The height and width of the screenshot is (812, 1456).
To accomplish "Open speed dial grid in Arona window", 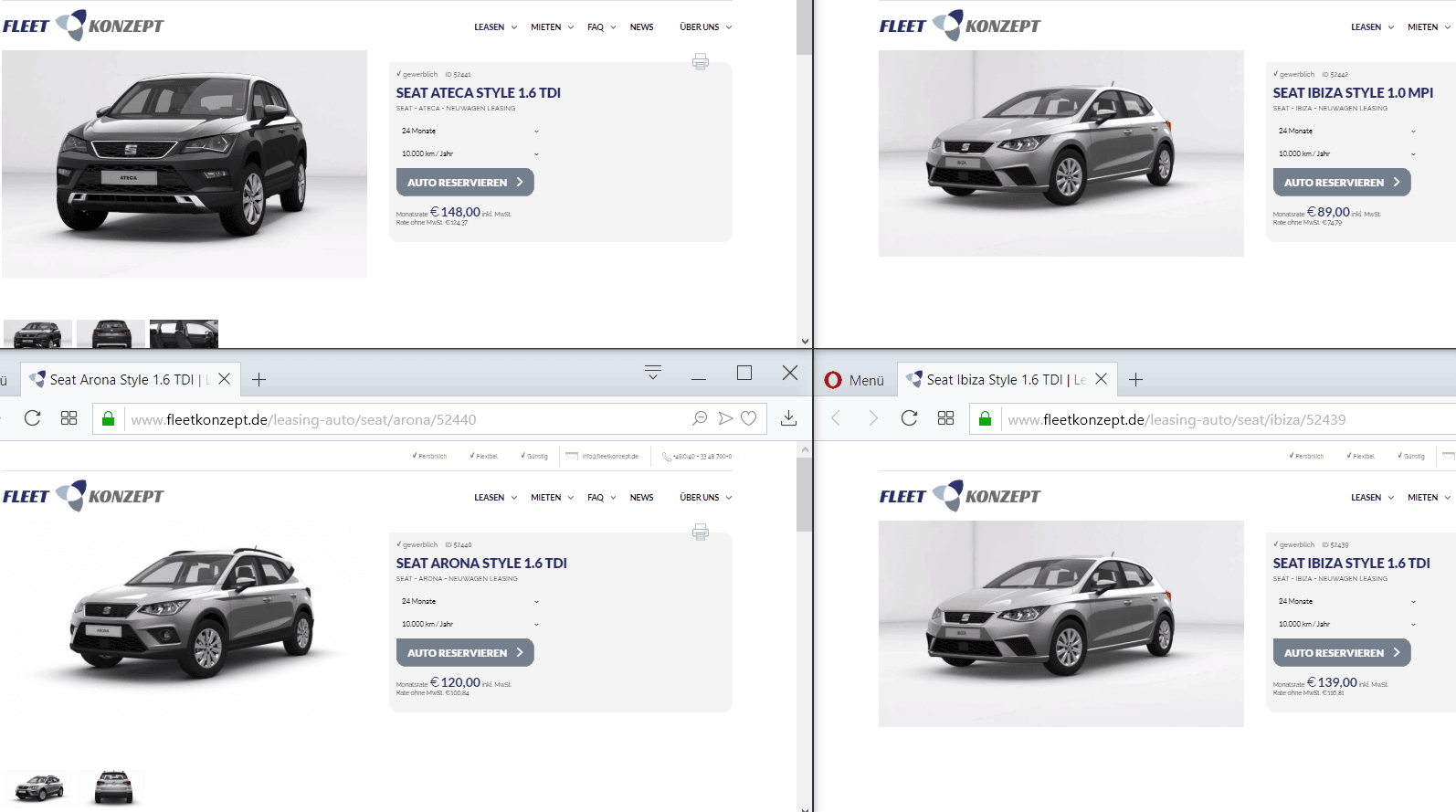I will [x=69, y=418].
